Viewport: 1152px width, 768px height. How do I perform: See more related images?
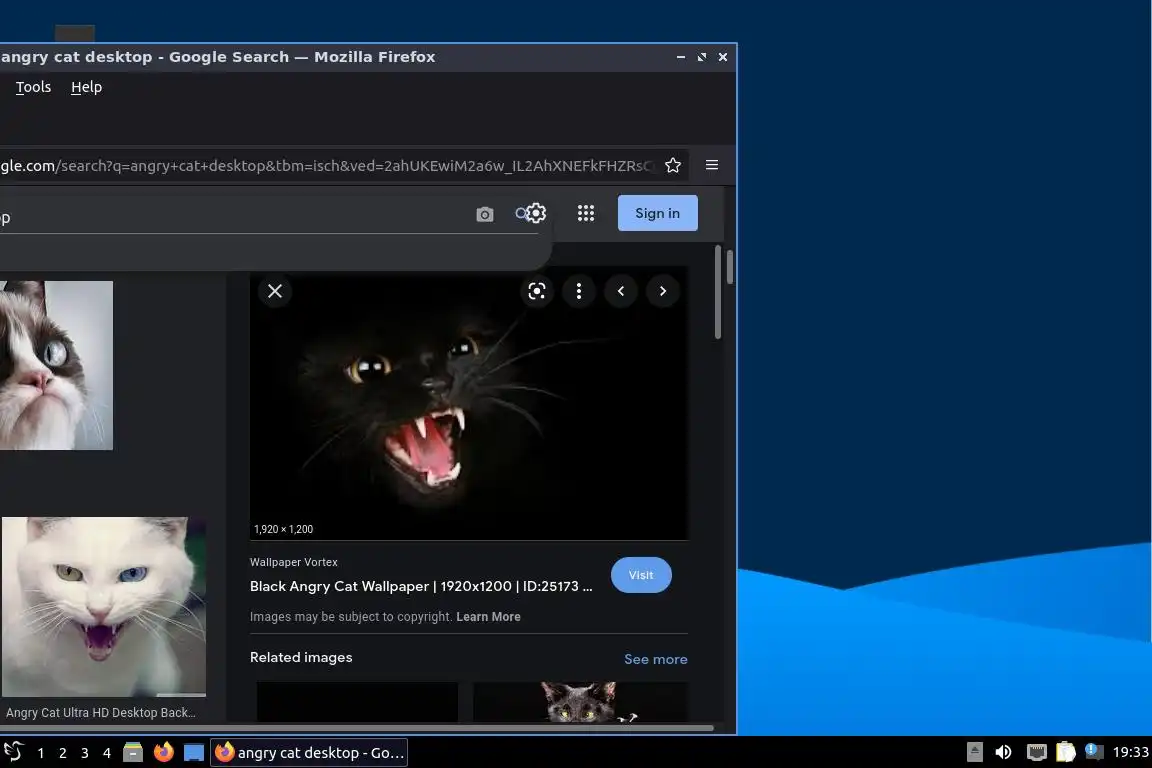coord(655,659)
